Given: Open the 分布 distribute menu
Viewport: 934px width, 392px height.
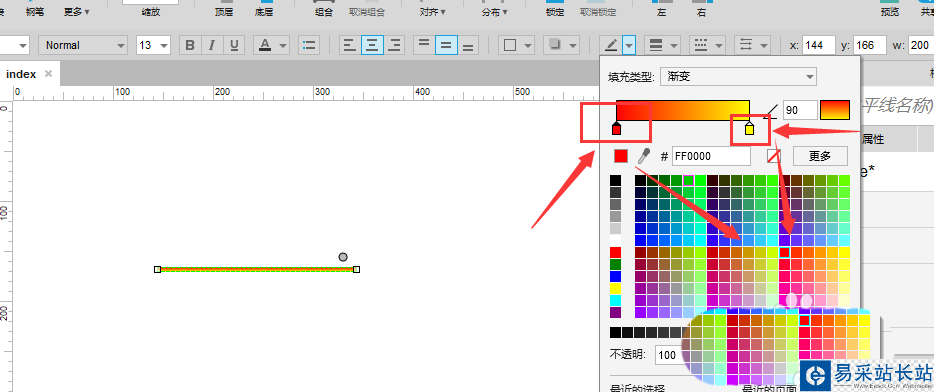Looking at the screenshot, I should point(495,12).
